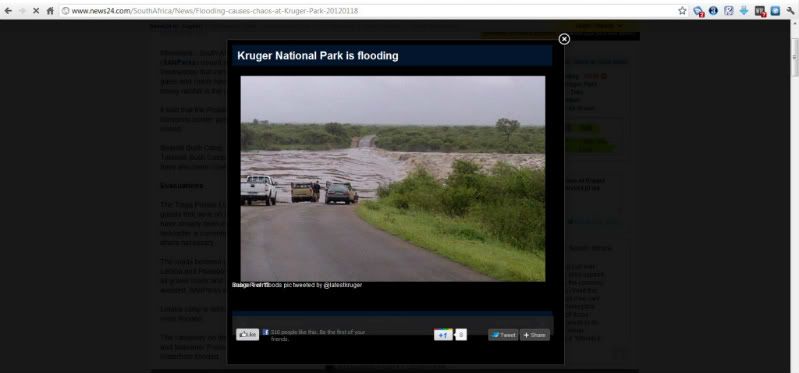Open the dark square extension with red badge

pyautogui.click(x=760, y=11)
